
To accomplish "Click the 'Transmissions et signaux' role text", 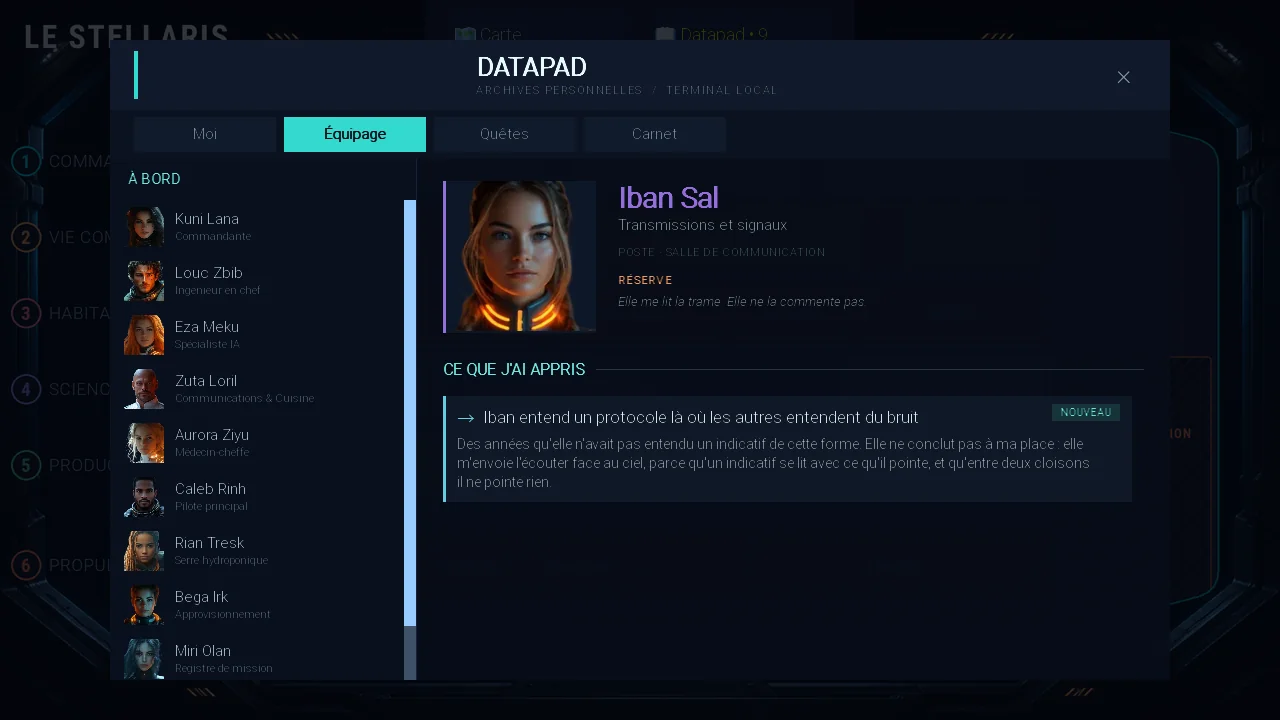I will pos(702,225).
